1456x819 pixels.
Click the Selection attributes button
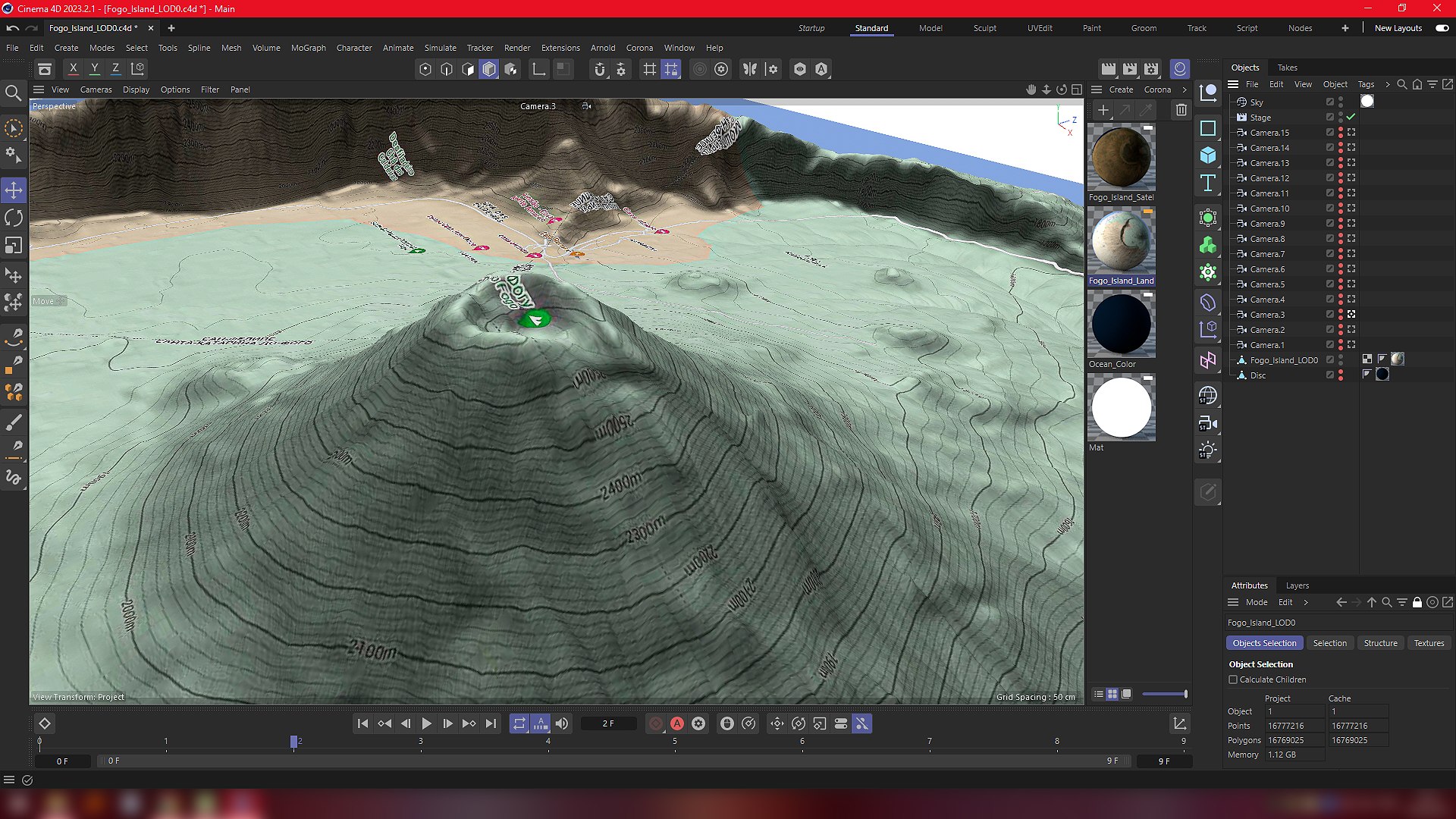tap(1330, 643)
